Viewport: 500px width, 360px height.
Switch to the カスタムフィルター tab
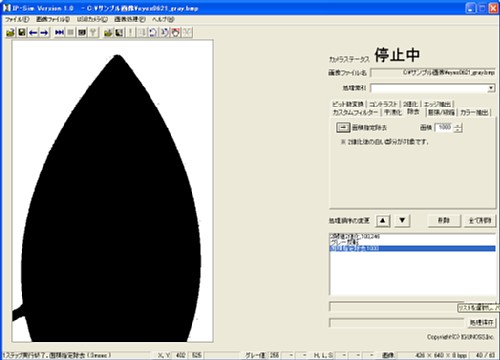[355, 112]
